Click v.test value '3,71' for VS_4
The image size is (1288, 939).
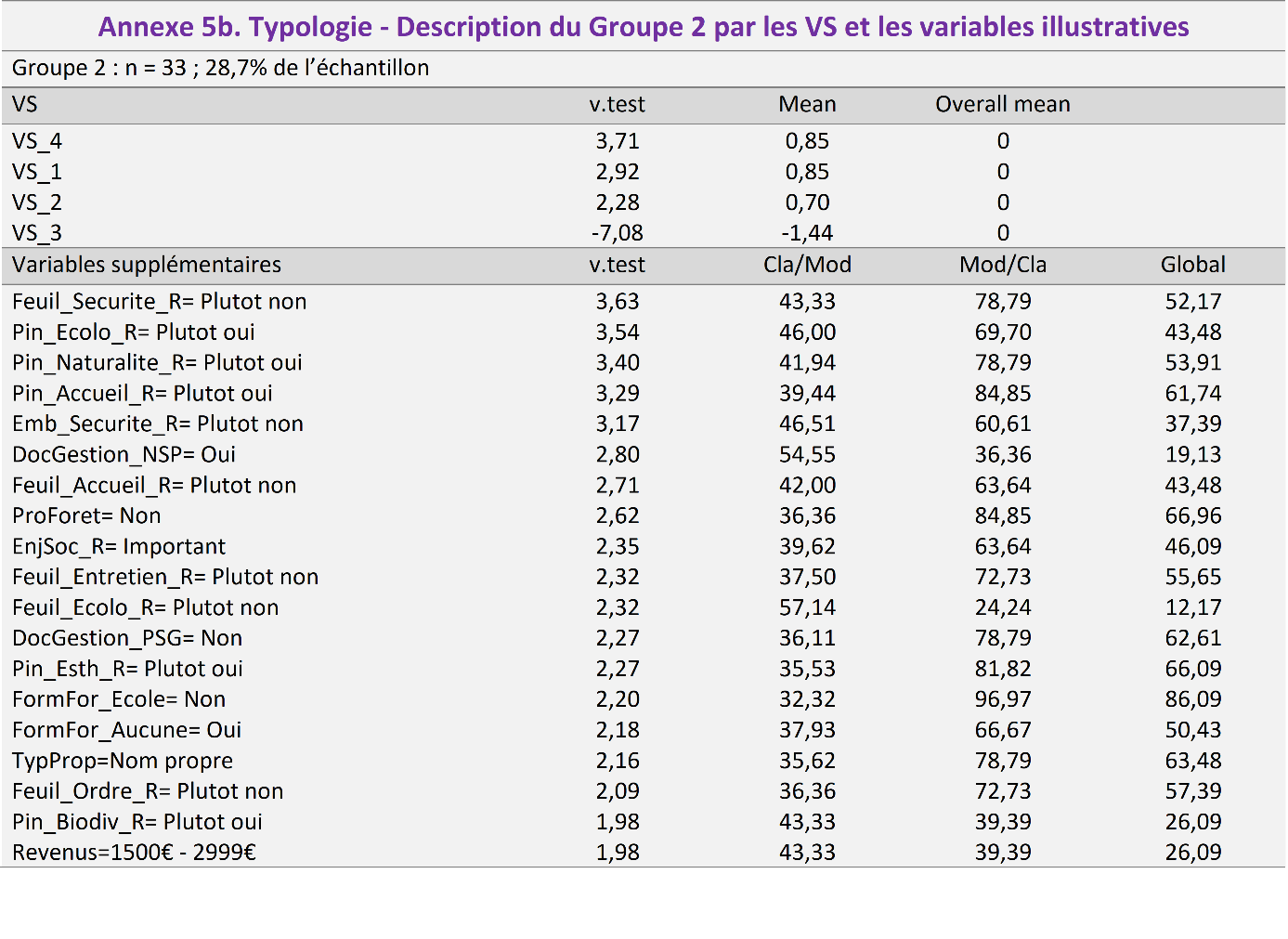[x=618, y=141]
